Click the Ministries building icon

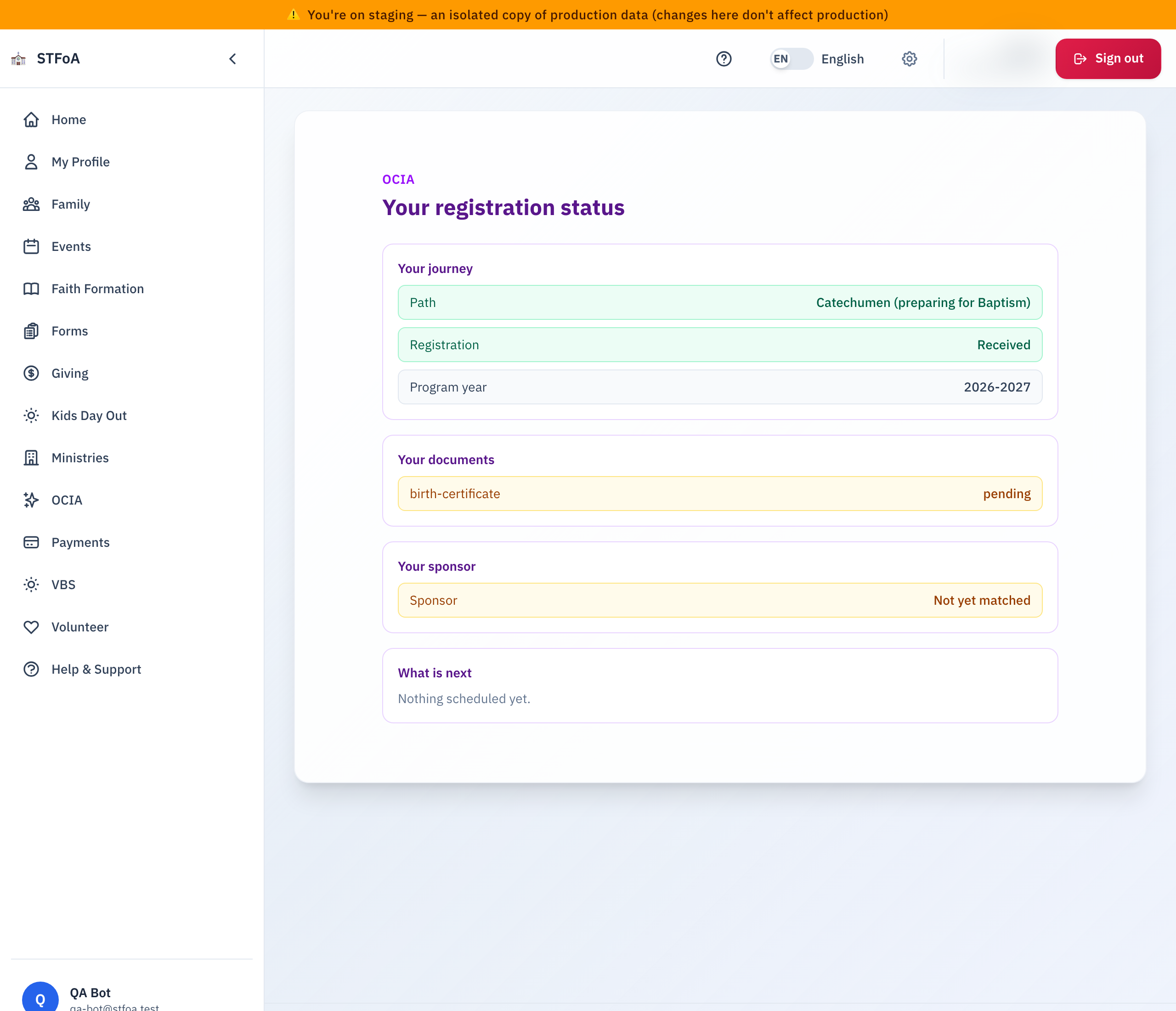pos(31,458)
